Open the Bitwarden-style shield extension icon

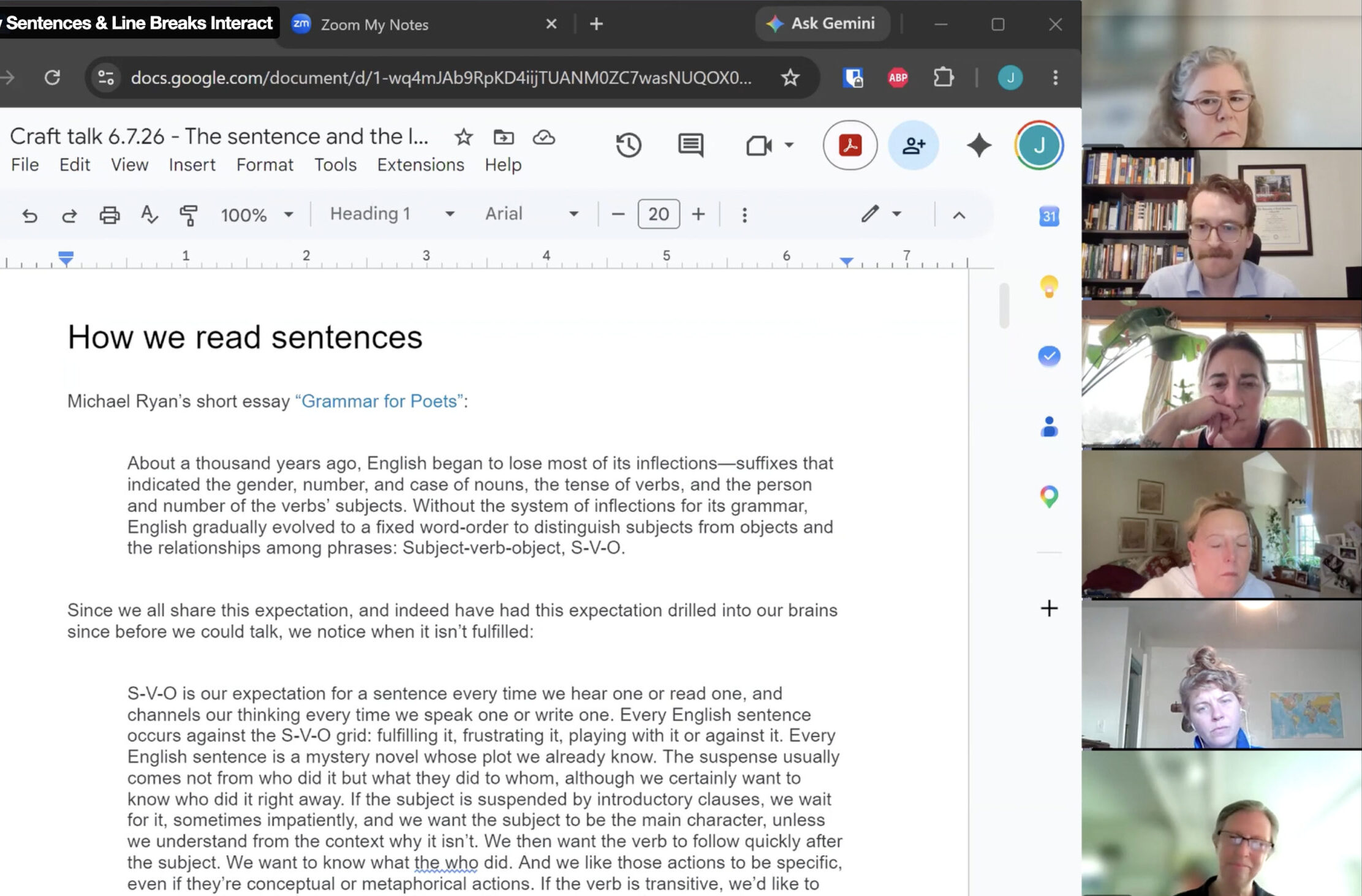point(853,78)
